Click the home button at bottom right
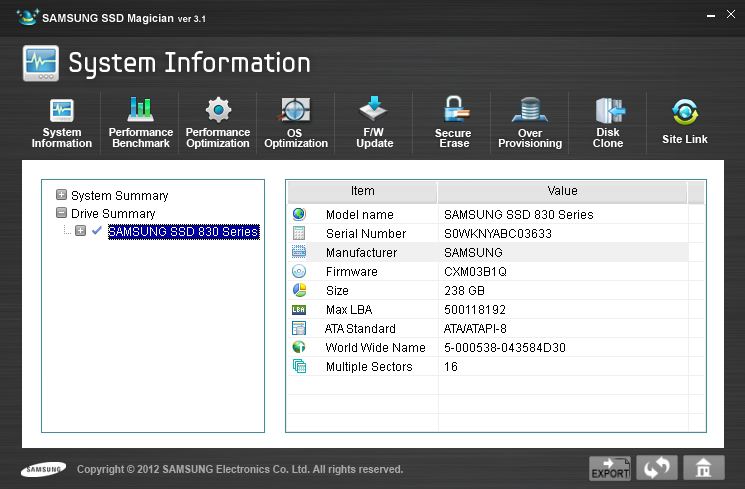Viewport: 745px width, 489px height. tap(704, 467)
